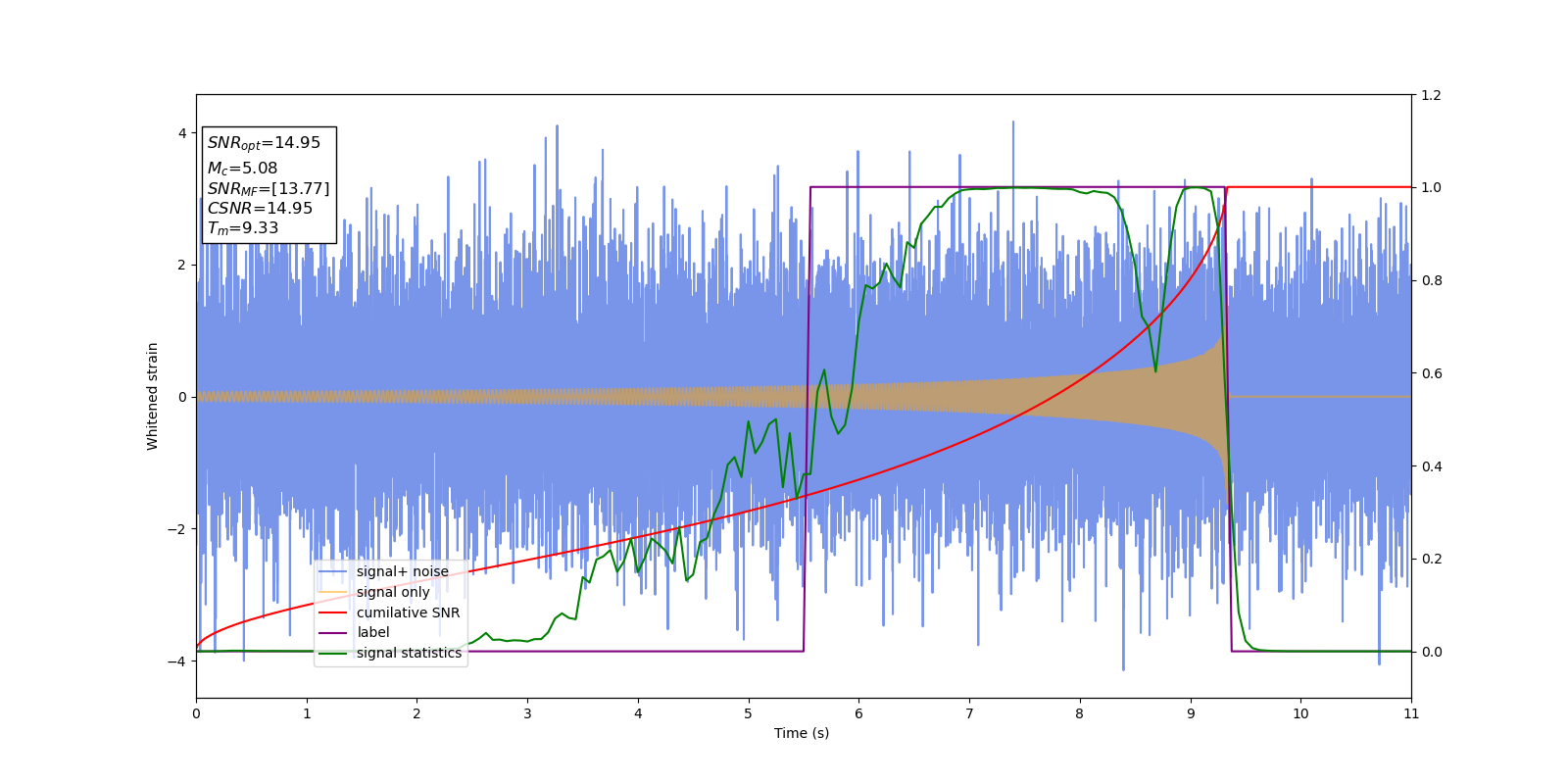Click right y-axis tick label 0.4
Viewport: 1568px width, 784px height.
click(1431, 466)
